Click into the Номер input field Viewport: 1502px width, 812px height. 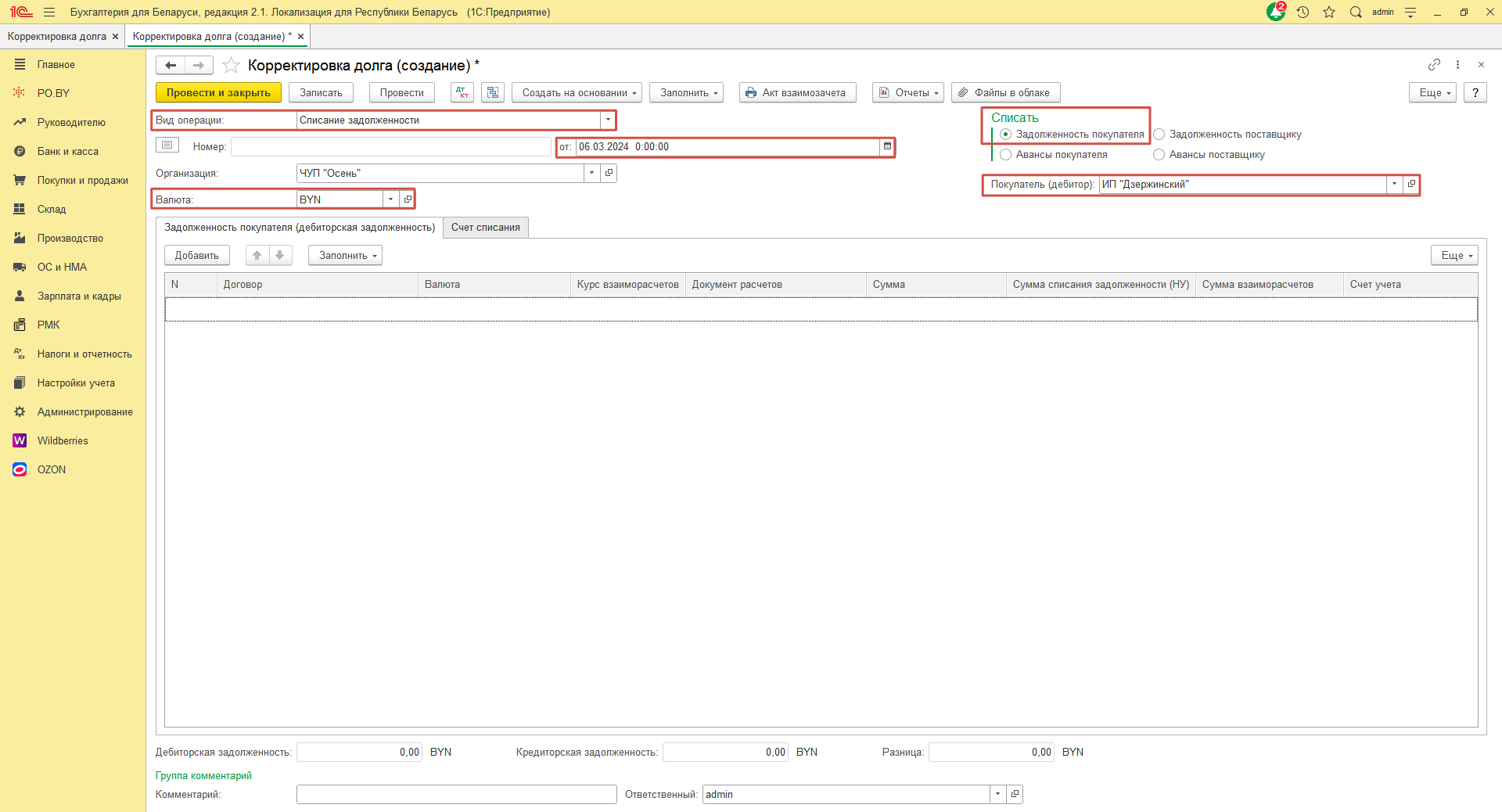click(391, 146)
